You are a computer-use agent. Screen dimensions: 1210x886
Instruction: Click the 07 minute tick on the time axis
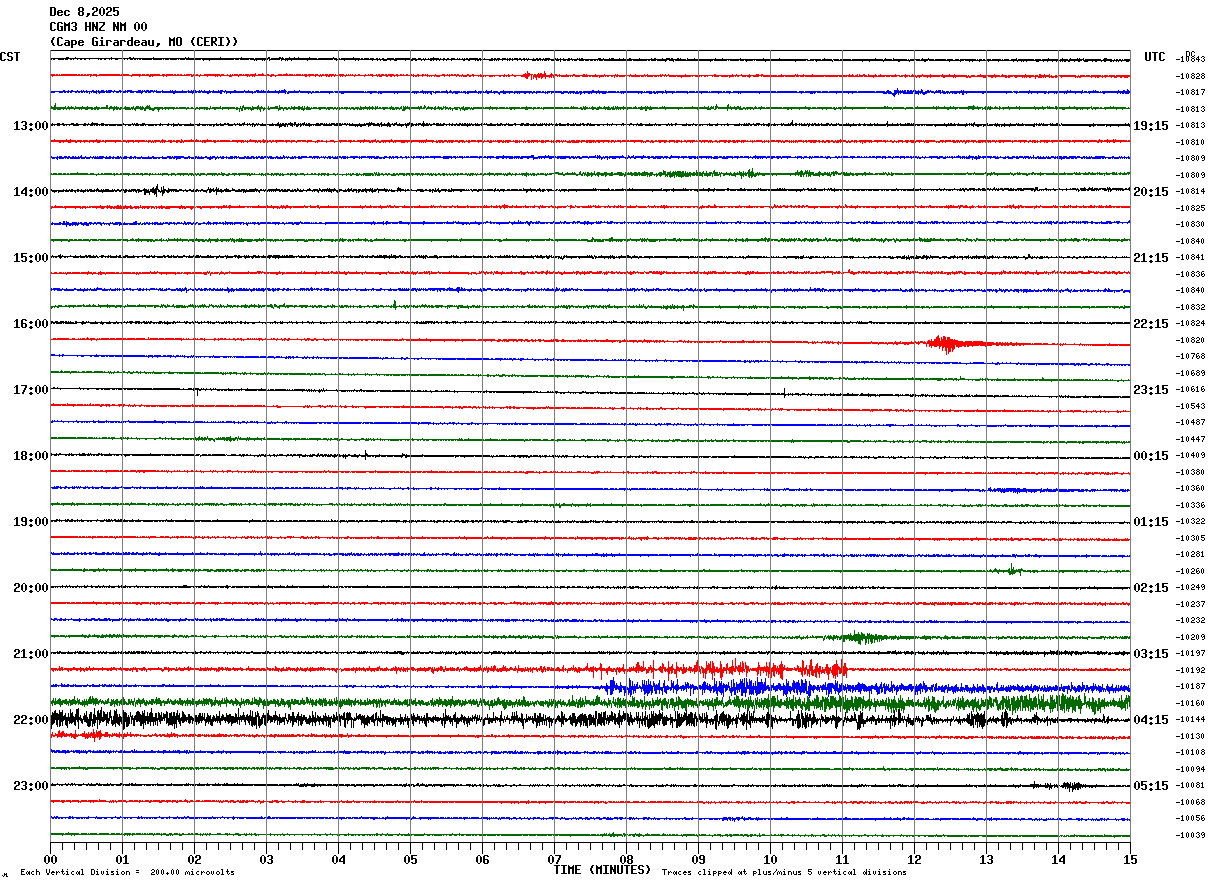554,859
